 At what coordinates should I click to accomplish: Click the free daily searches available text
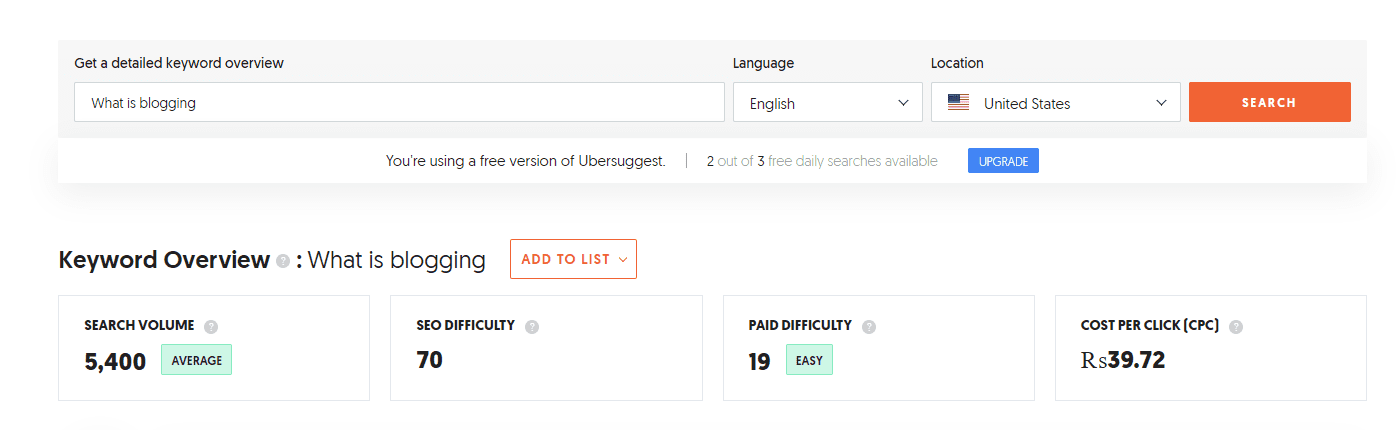tap(853, 161)
